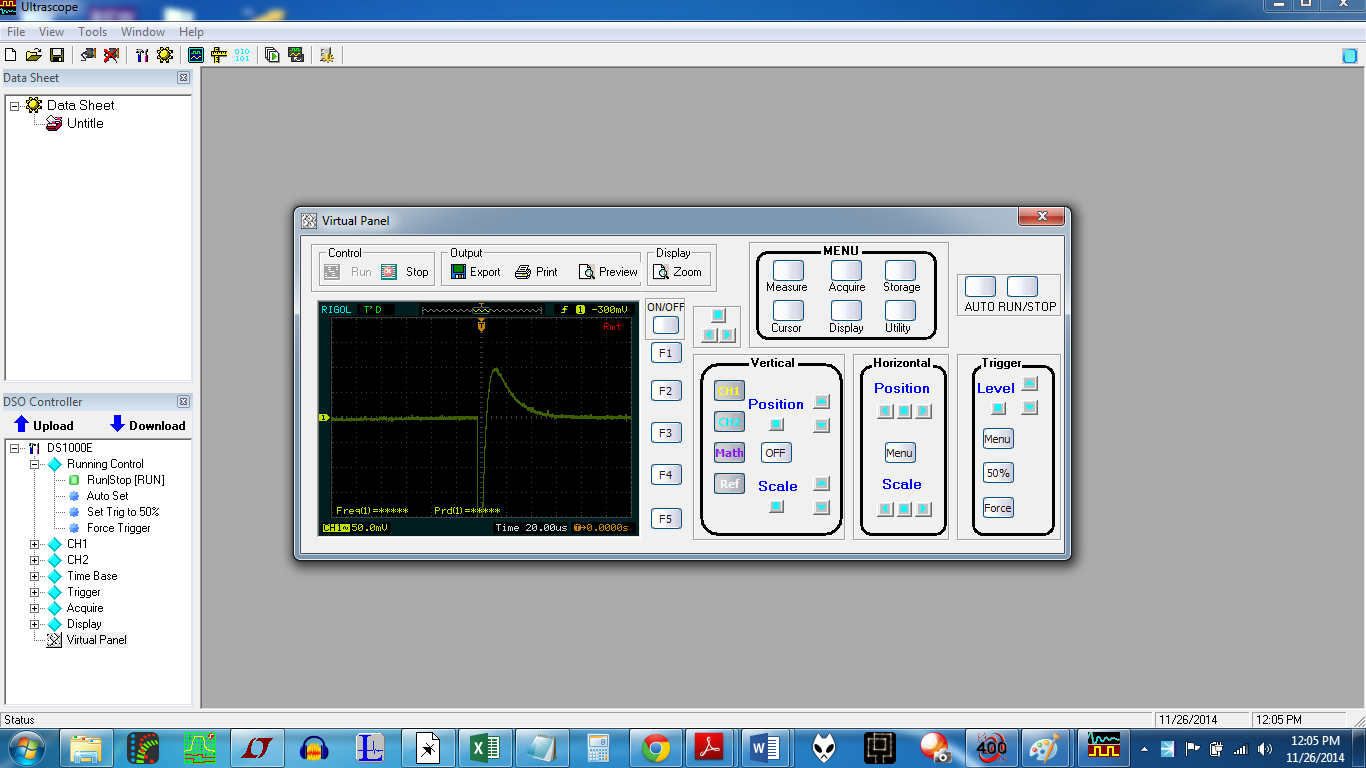The width and height of the screenshot is (1366, 768).
Task: Select Set Trig to 50% tree item
Action: 123,512
